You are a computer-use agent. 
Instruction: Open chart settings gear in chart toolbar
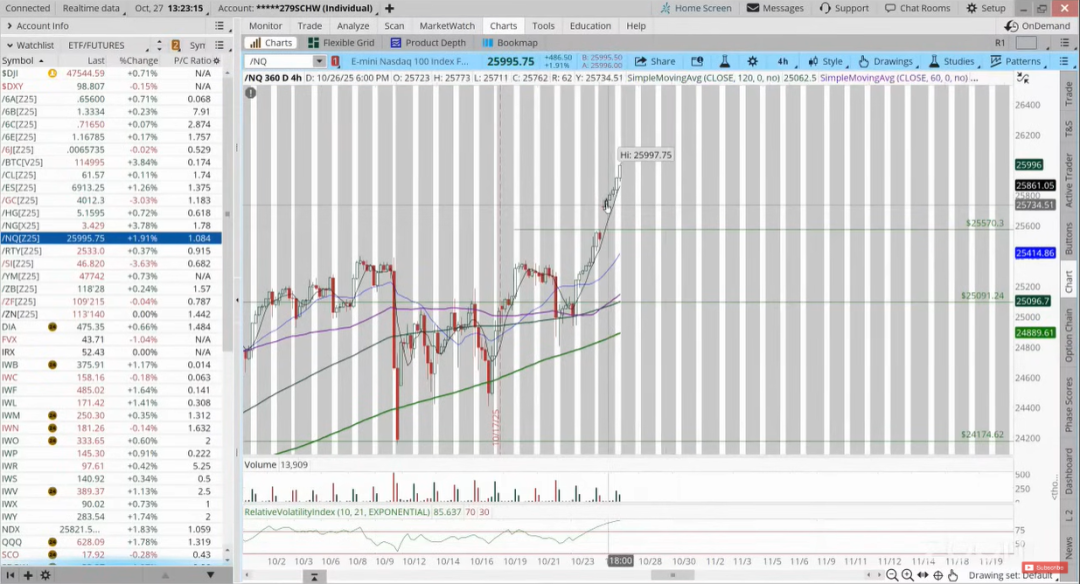(753, 61)
